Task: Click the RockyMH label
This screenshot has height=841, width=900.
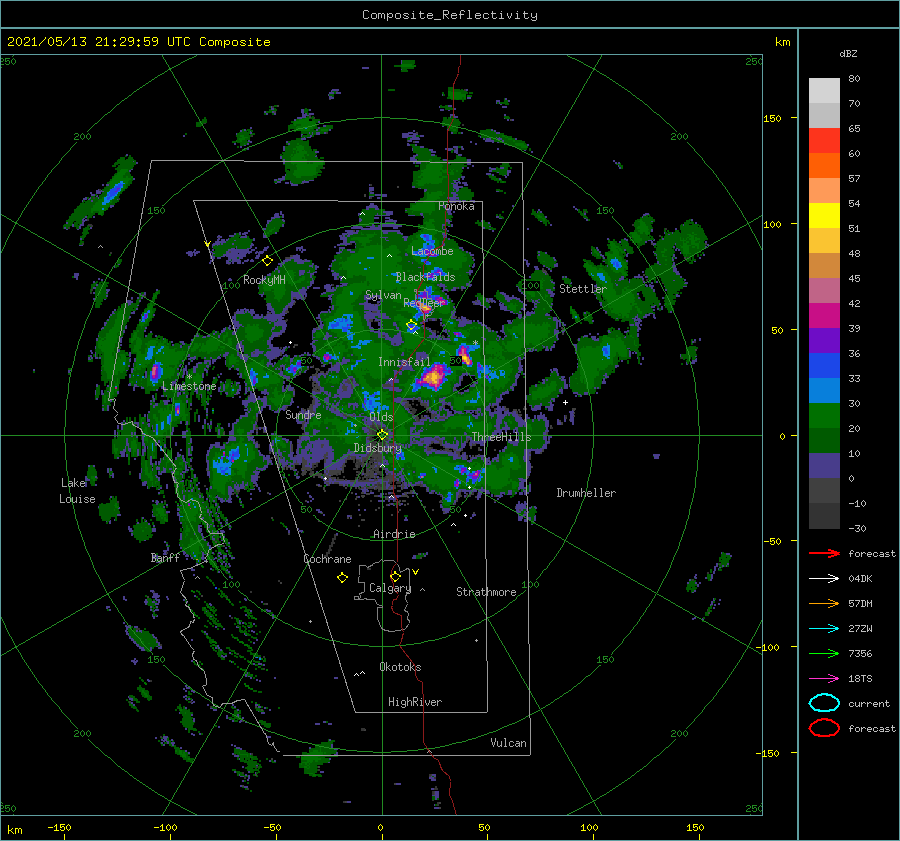Action: [264, 280]
